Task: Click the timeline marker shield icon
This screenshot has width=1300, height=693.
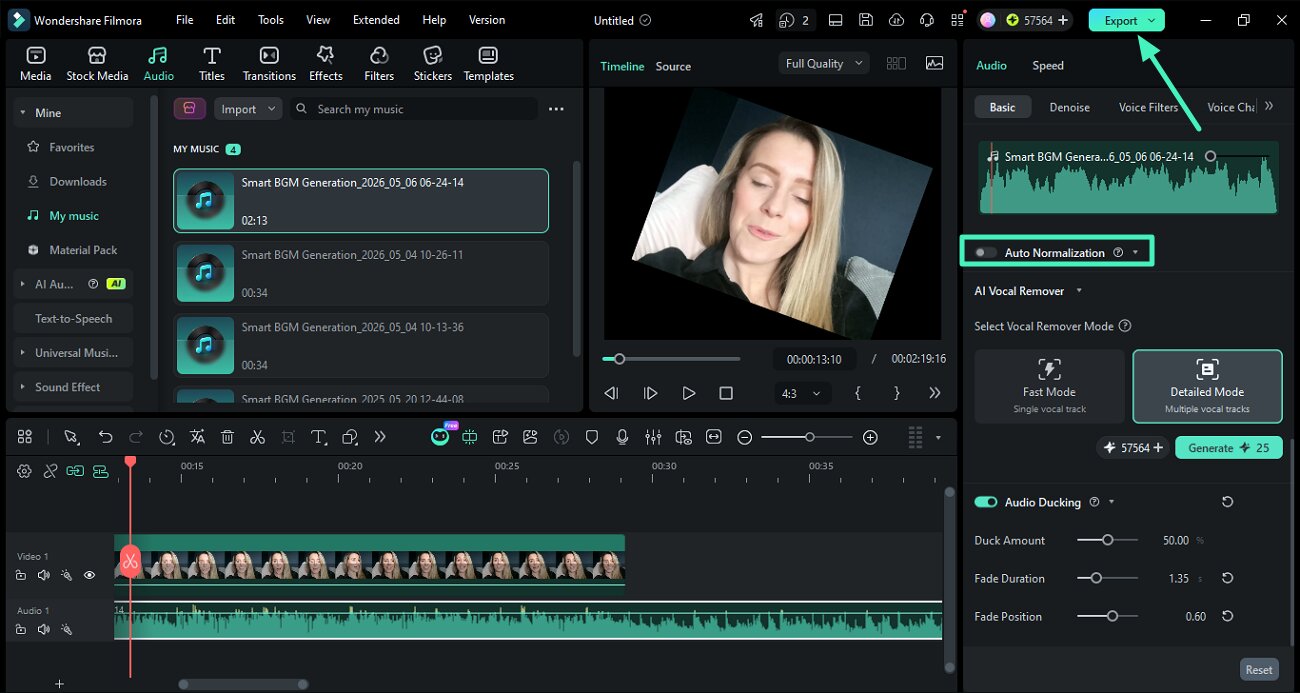Action: [x=592, y=437]
